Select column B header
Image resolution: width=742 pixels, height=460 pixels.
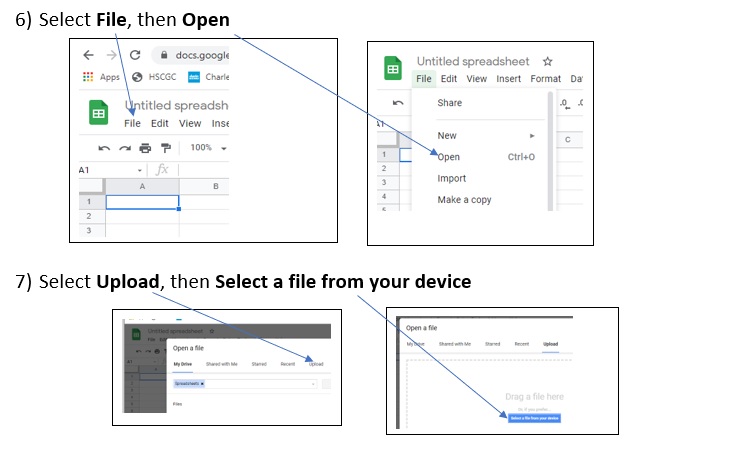(205, 186)
